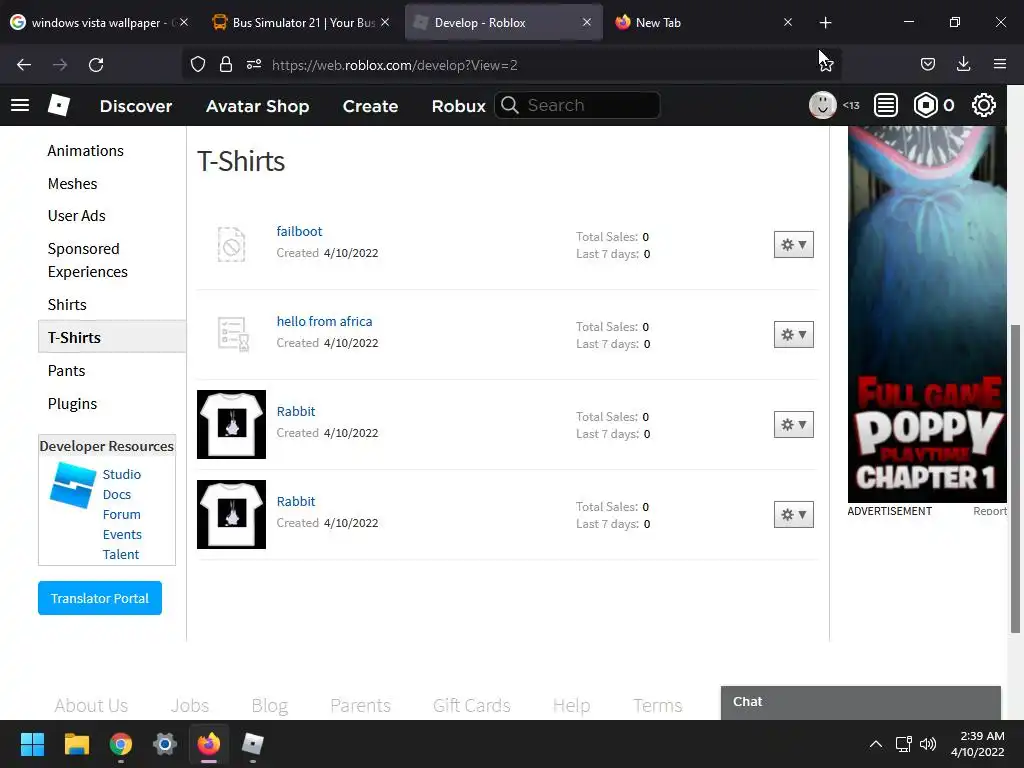
Task: Select Meshes in the sidebar
Action: tap(72, 184)
